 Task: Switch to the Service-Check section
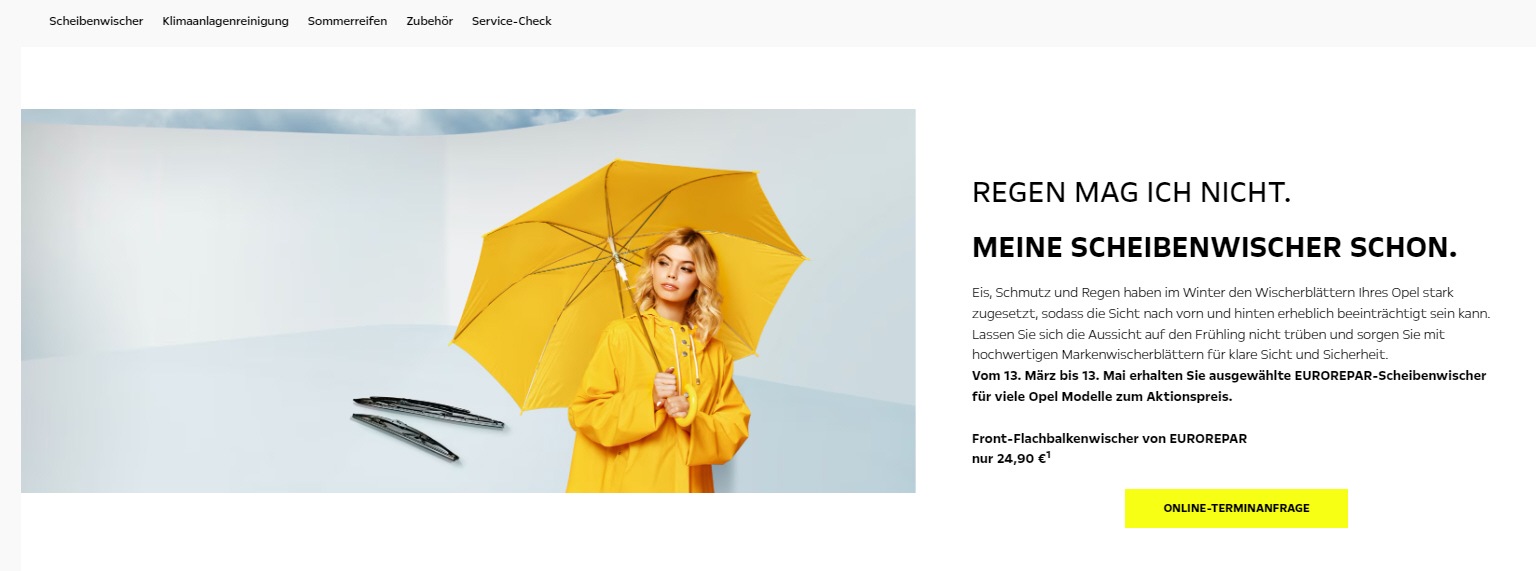point(511,21)
